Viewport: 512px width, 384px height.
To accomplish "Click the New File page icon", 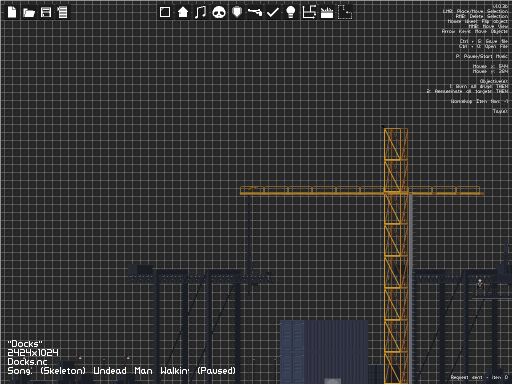I will pyautogui.click(x=12, y=12).
